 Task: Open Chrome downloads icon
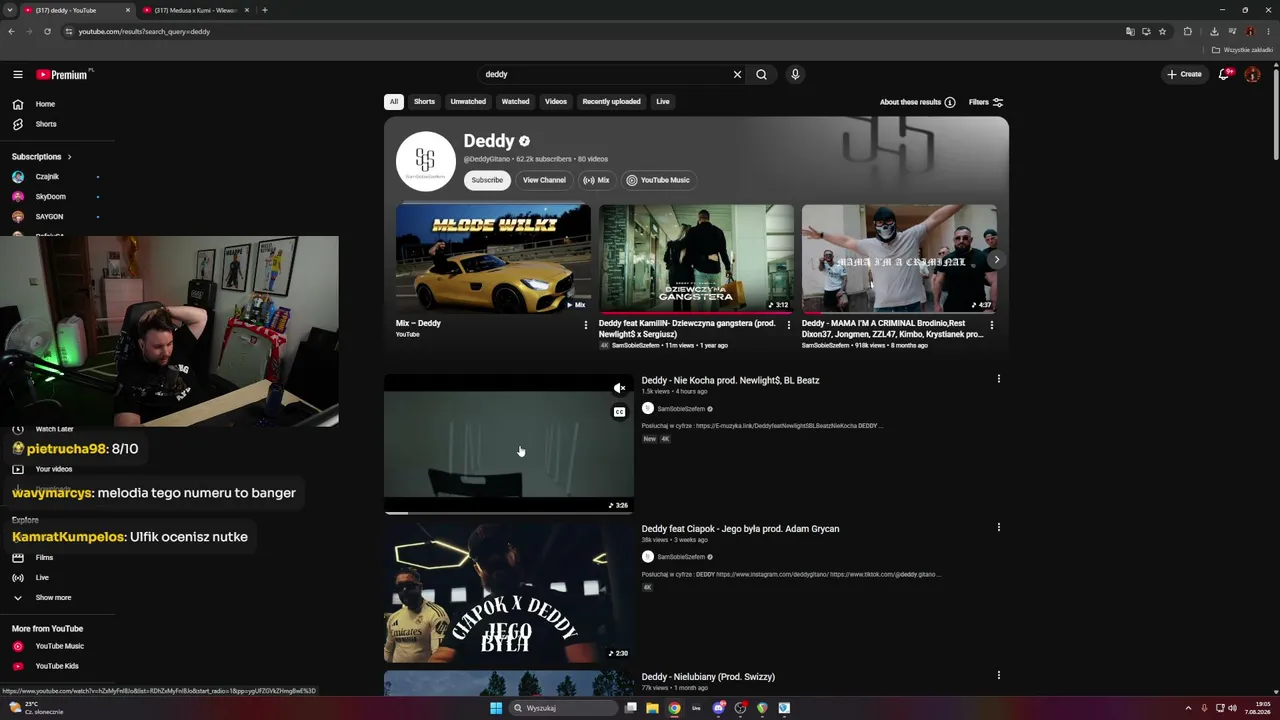(1214, 31)
